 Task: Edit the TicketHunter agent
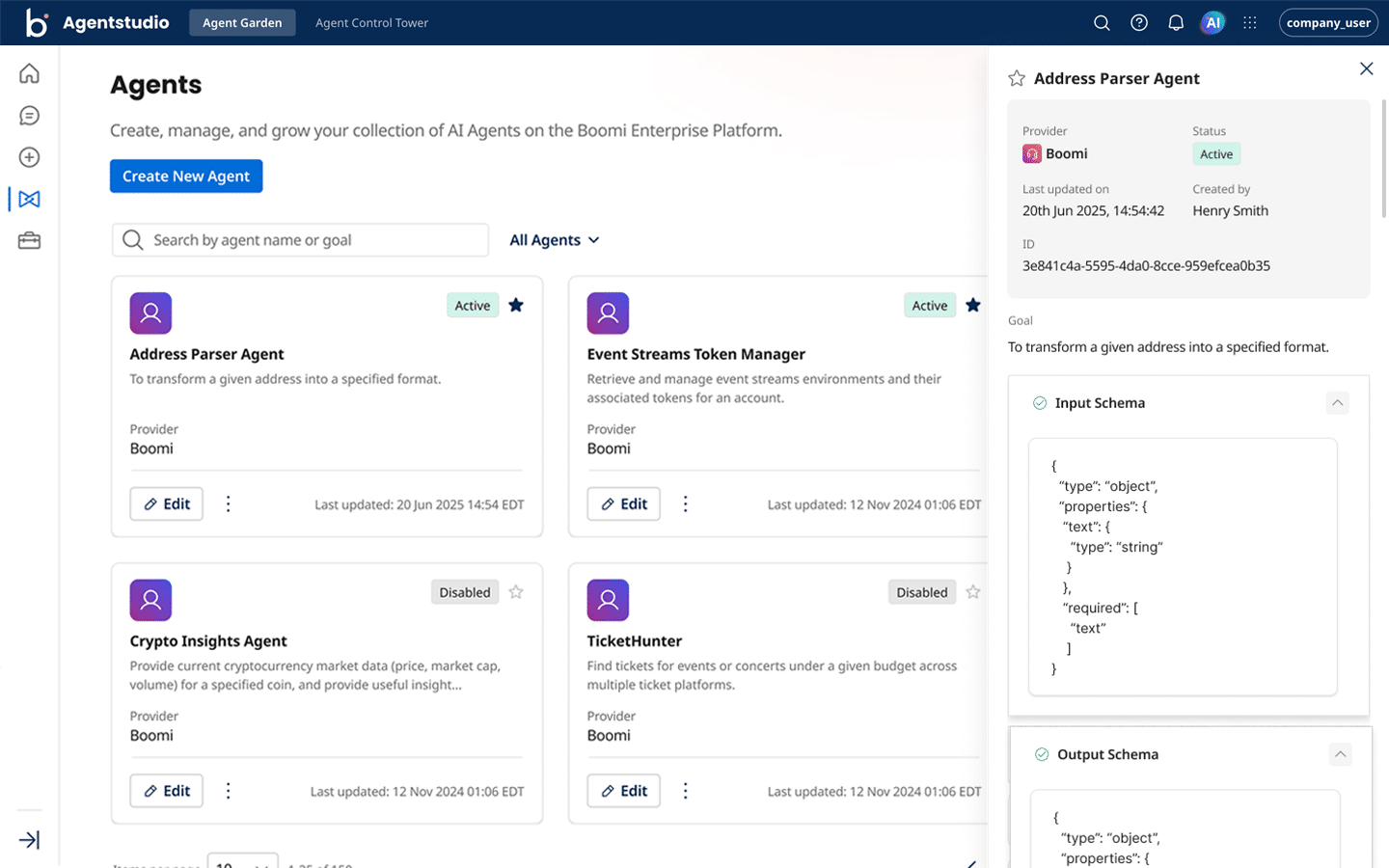tap(624, 791)
